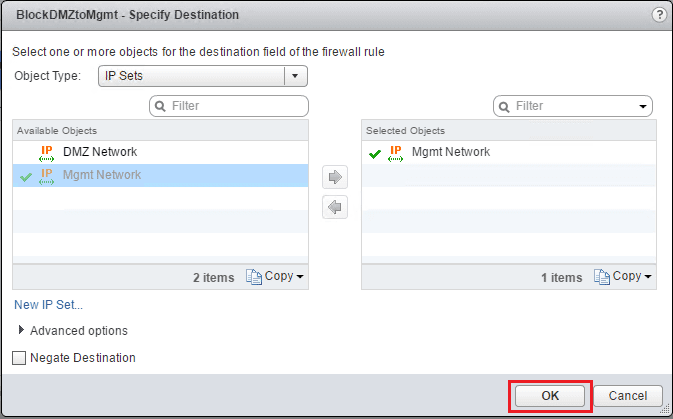Select Mgmt Network in Available Objects list
Screen dimensions: 673x419
coord(102,175)
